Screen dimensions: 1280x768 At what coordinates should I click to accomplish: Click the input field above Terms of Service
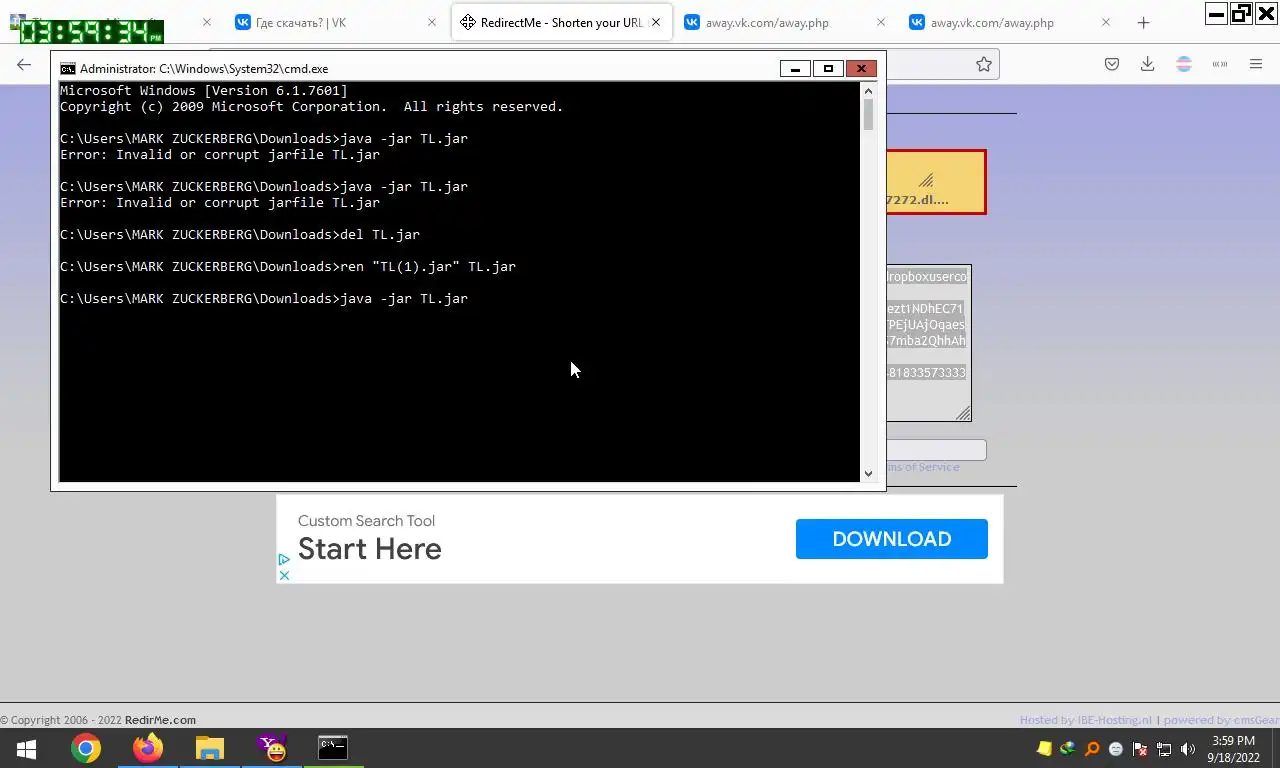pos(936,450)
